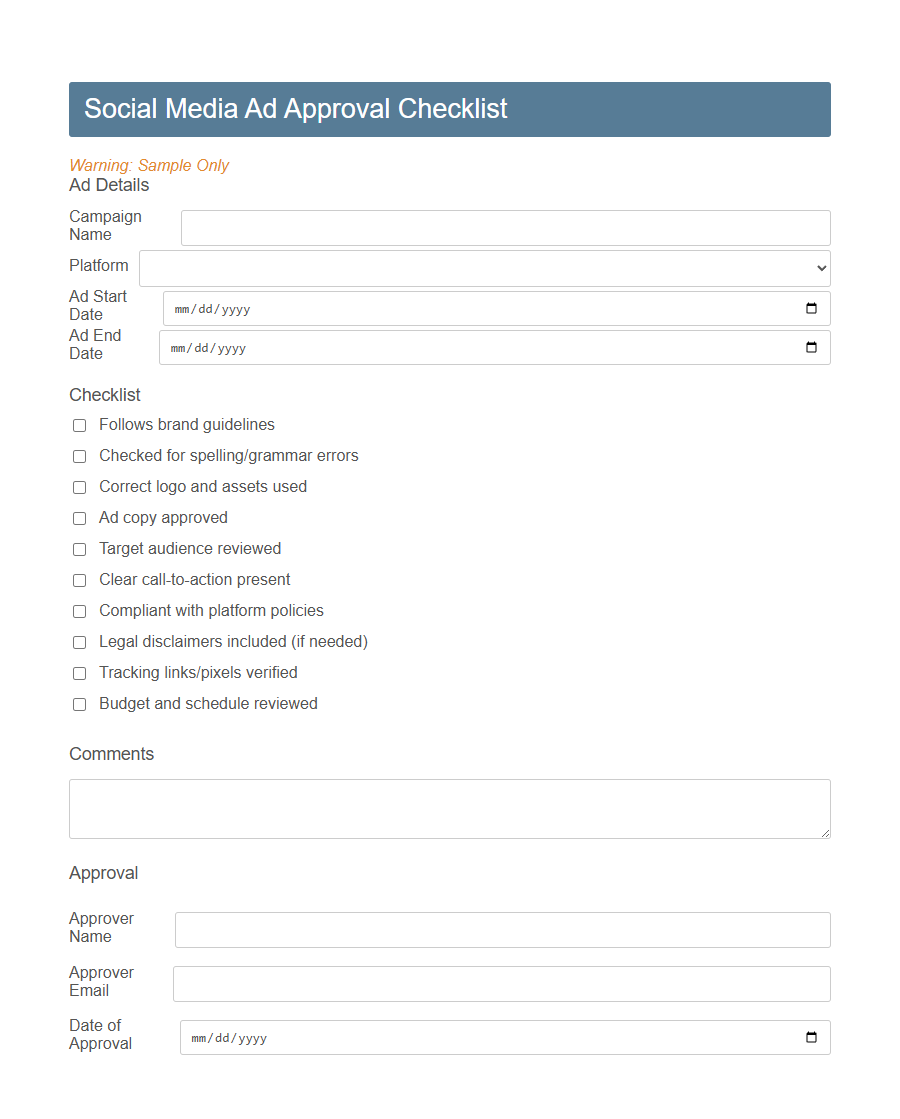Check Budget and schedule reviewed
Screen dimensions: 900x1119
coord(79,704)
